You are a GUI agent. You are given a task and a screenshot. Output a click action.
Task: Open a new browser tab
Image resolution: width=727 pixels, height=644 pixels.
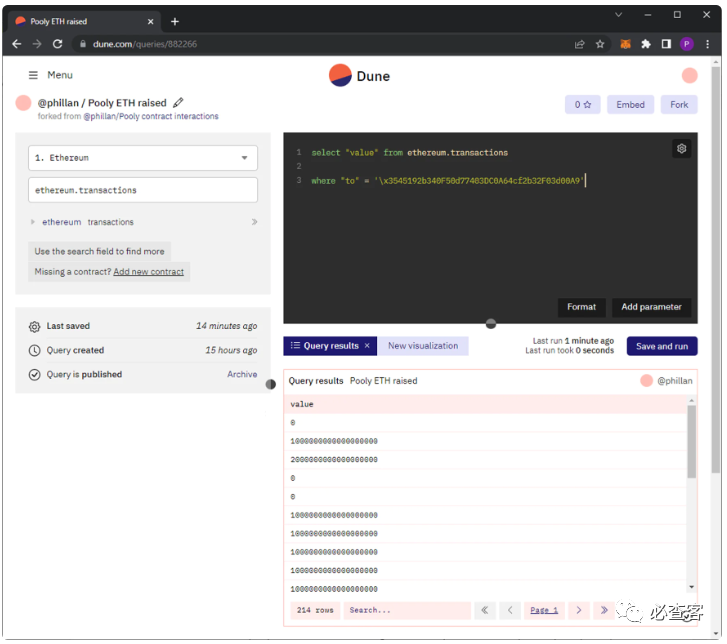(175, 21)
